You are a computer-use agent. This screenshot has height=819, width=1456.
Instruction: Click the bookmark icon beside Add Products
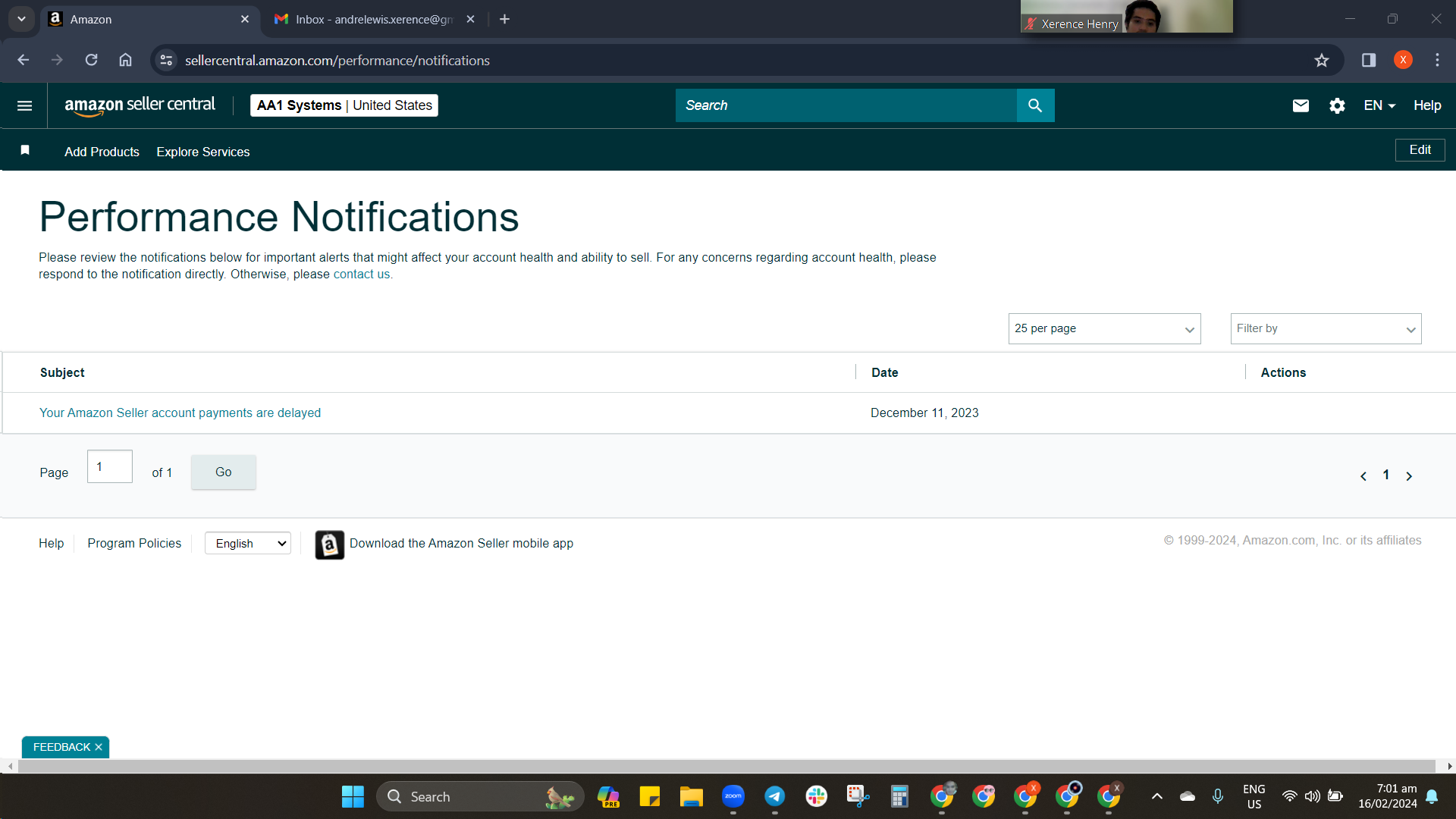[25, 150]
